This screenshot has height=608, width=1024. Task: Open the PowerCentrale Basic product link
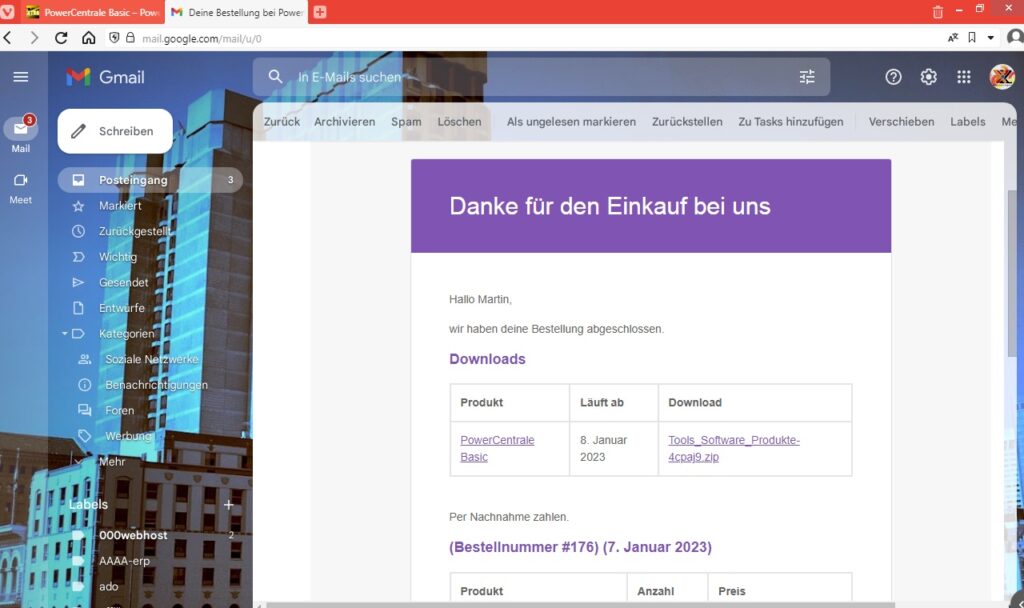click(497, 449)
